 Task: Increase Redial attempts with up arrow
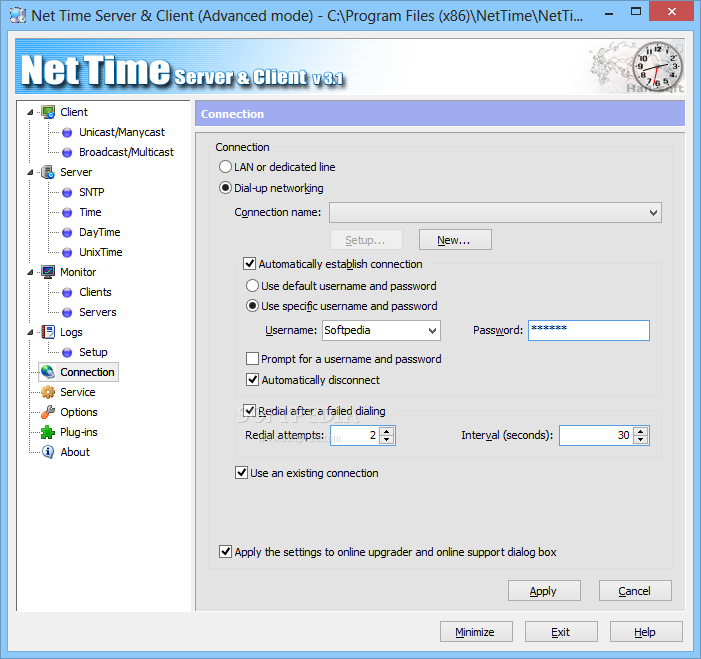coord(387,431)
